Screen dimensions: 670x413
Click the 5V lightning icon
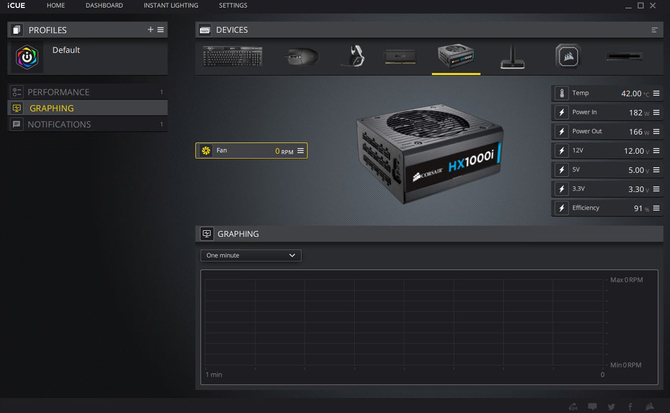pyautogui.click(x=561, y=170)
